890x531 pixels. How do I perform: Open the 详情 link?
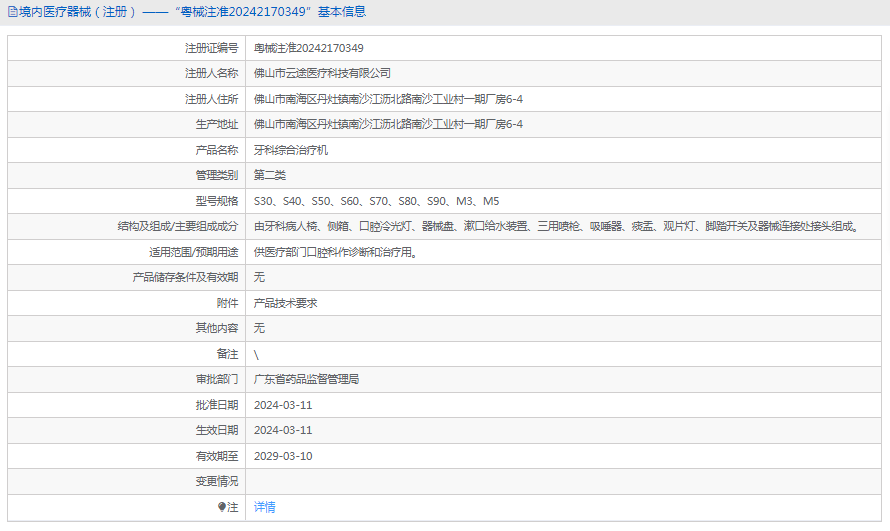click(265, 507)
